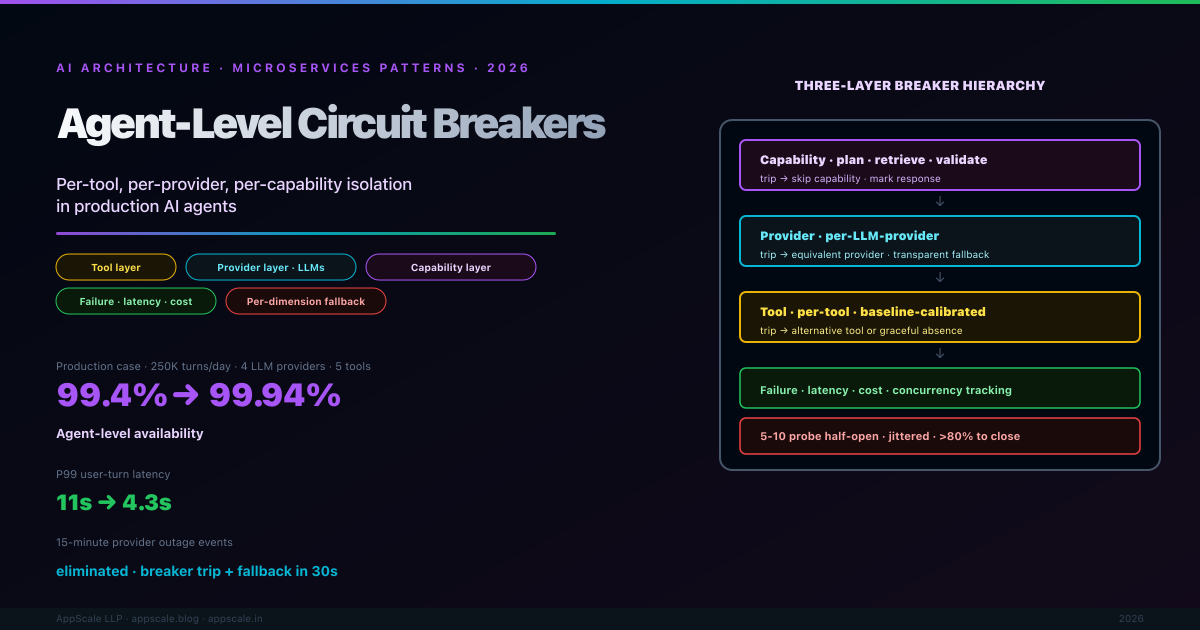Image resolution: width=1200 pixels, height=630 pixels.
Task: Click the purple Capability layer pill
Action: click(451, 267)
